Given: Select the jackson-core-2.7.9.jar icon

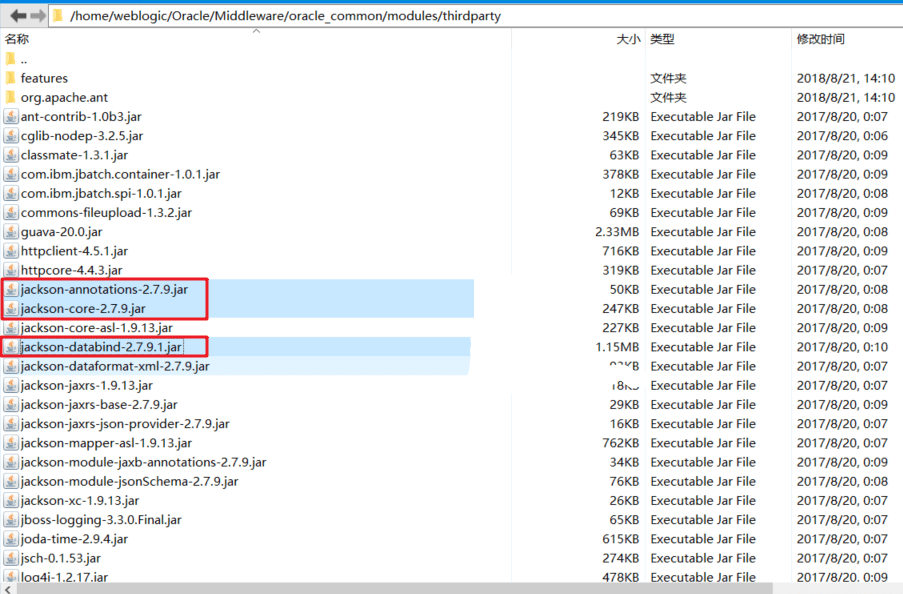Looking at the screenshot, I should tap(10, 308).
